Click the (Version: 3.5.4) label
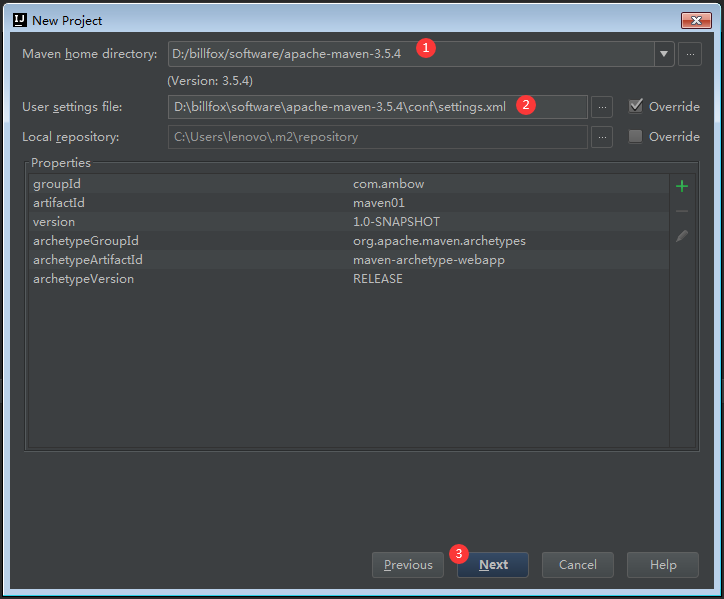 210,81
